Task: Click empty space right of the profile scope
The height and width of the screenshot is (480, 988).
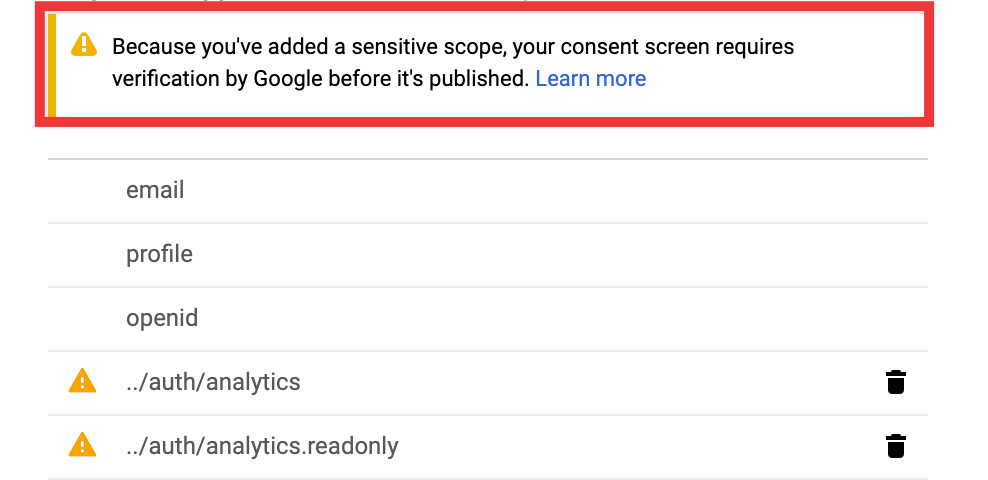Action: (x=550, y=254)
